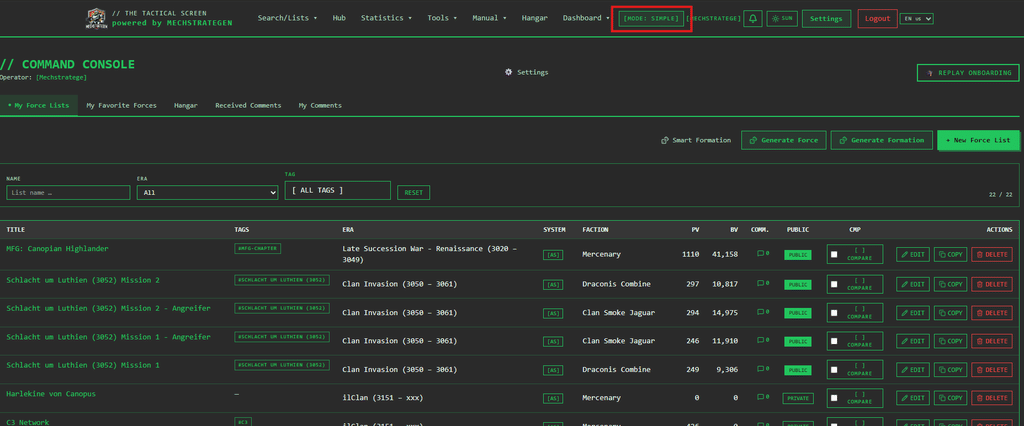
Task: Copy the Draconis Combine 'Mission 1' list
Action: (x=950, y=370)
